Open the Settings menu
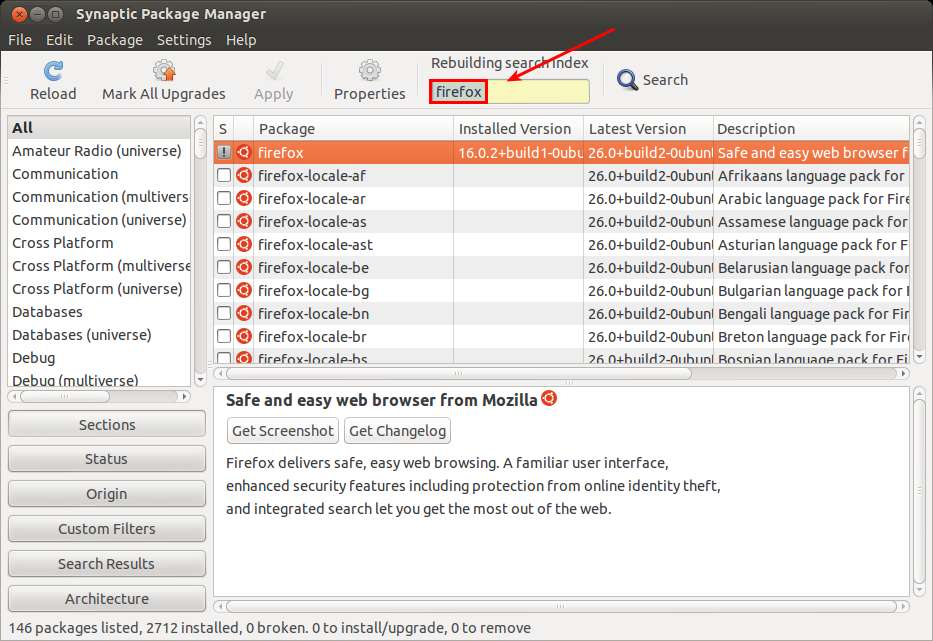This screenshot has width=933, height=641. click(184, 40)
